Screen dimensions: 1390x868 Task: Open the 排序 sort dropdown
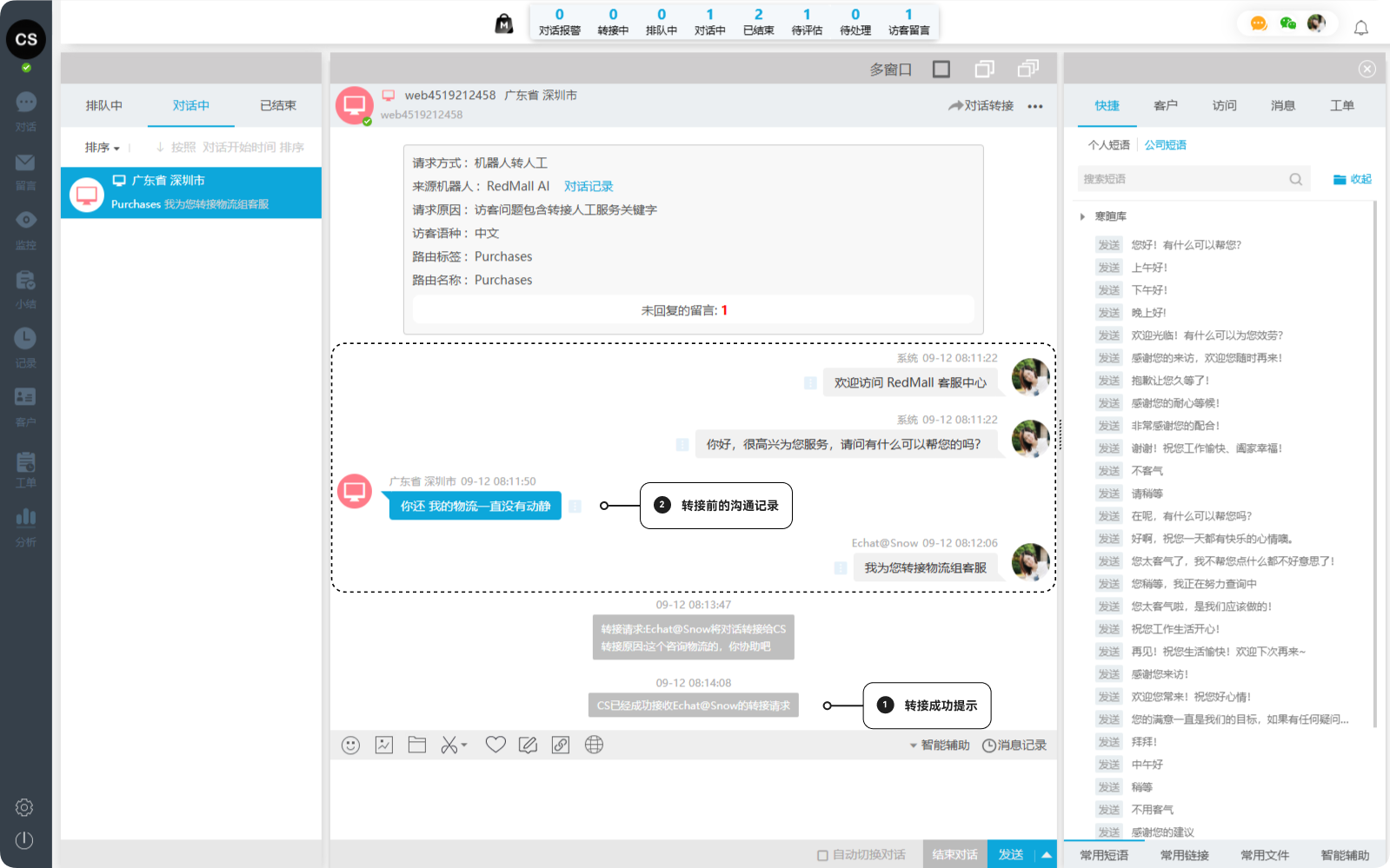[102, 148]
